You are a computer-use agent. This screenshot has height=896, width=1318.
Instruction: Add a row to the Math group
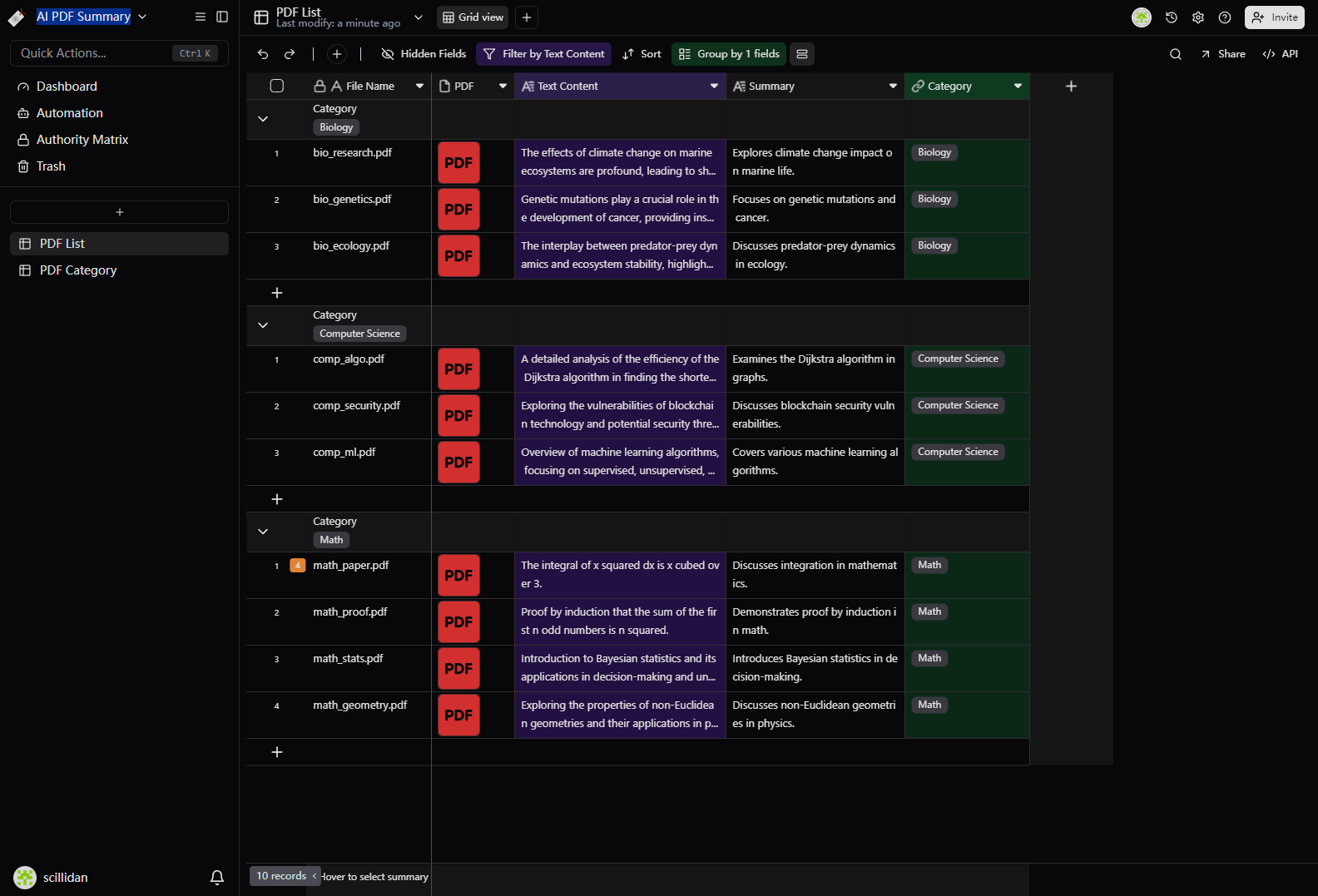tap(277, 752)
